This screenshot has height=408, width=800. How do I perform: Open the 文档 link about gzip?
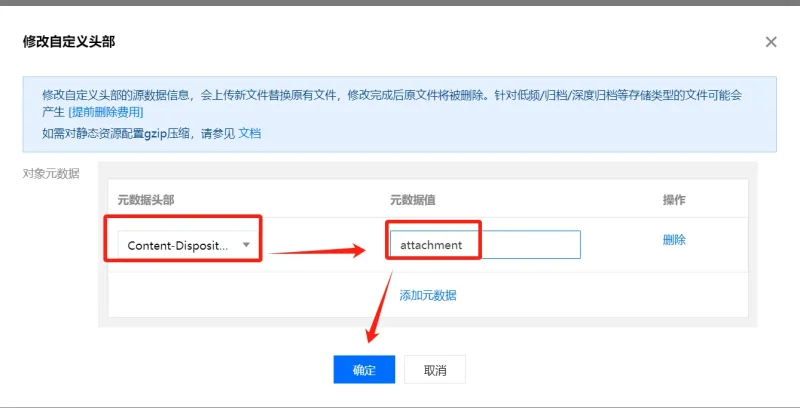click(x=249, y=134)
